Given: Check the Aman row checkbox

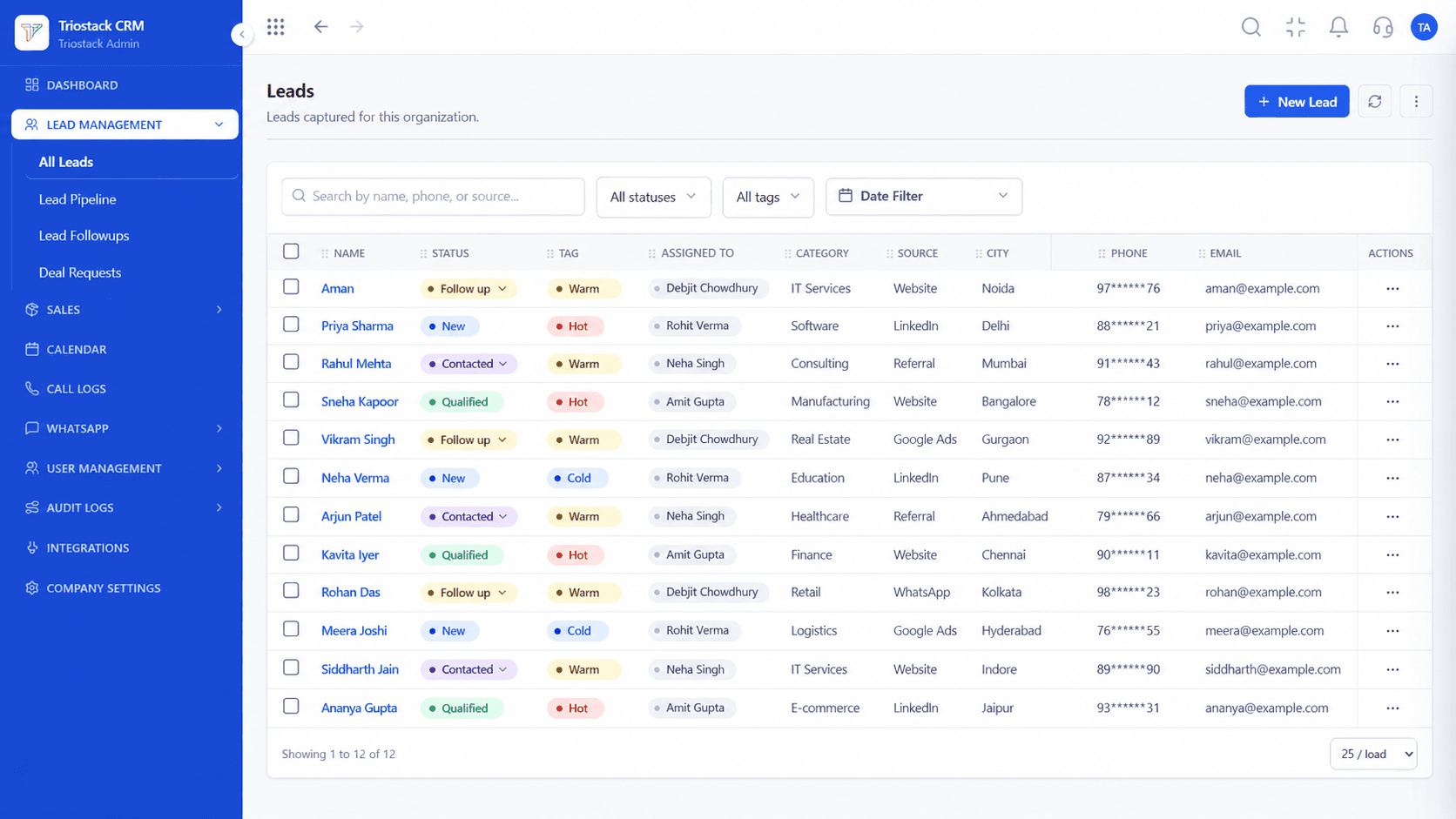Looking at the screenshot, I should (x=291, y=286).
